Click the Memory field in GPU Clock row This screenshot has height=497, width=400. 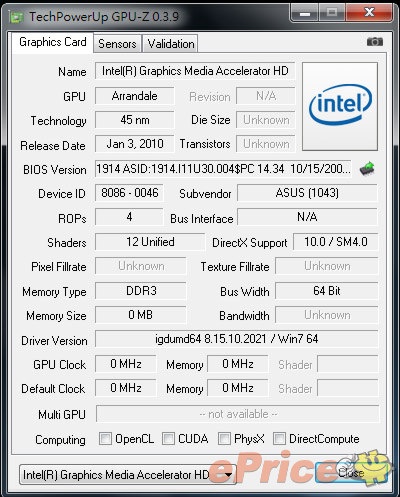point(238,364)
